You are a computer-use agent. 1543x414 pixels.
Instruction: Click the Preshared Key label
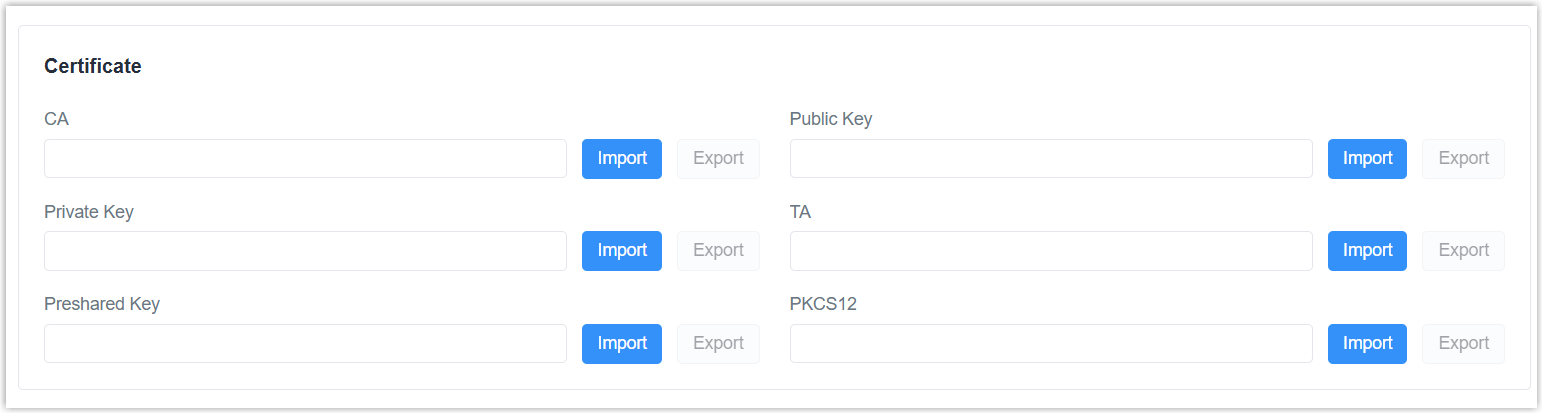tap(102, 305)
